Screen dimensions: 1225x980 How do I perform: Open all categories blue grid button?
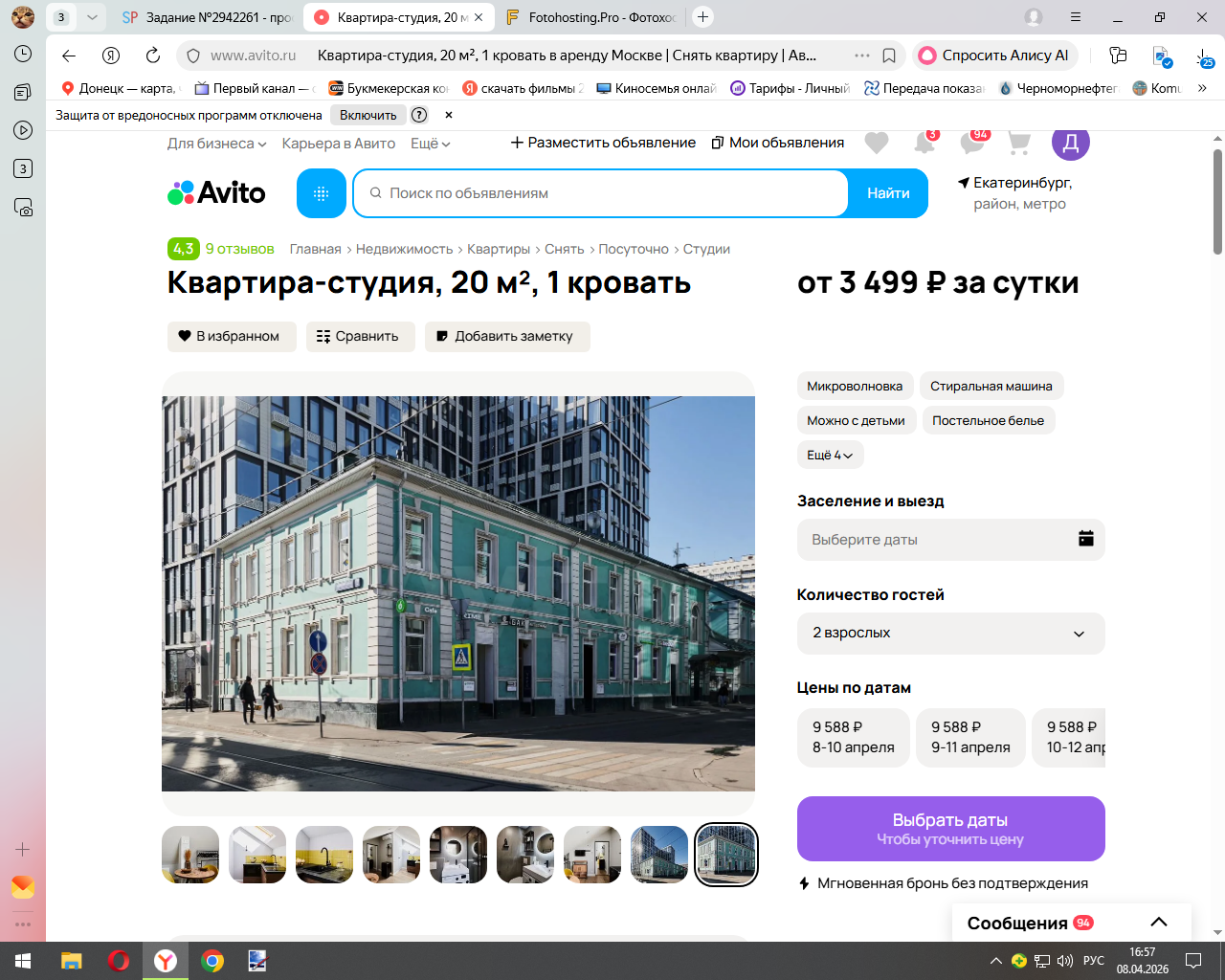pyautogui.click(x=322, y=193)
